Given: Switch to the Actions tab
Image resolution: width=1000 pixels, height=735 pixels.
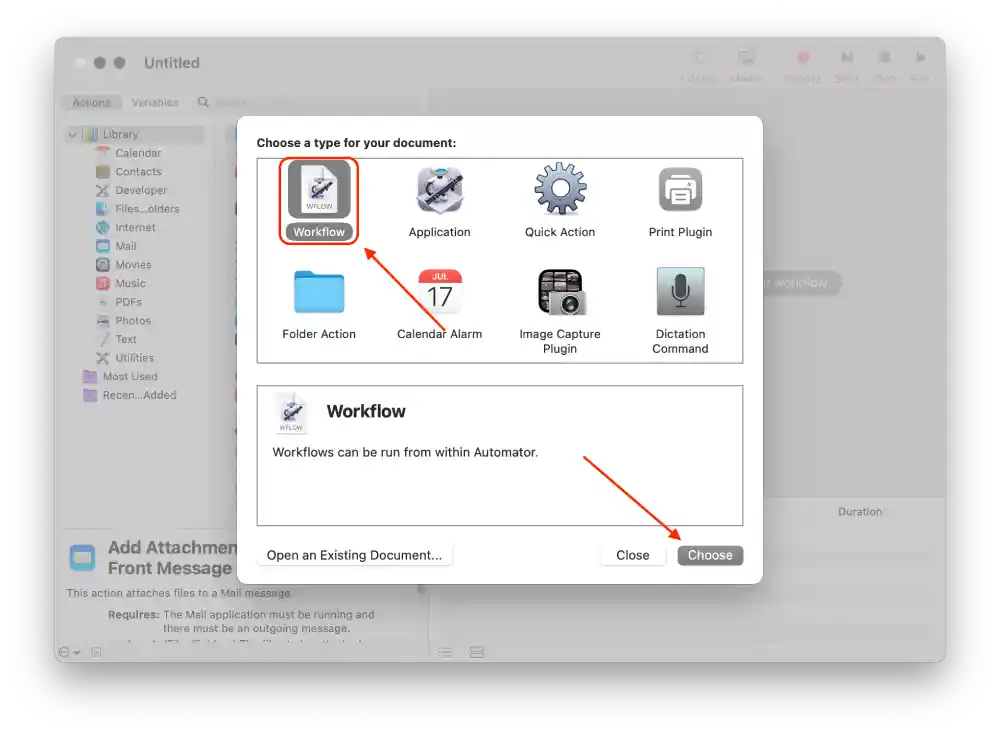Looking at the screenshot, I should coord(91,102).
